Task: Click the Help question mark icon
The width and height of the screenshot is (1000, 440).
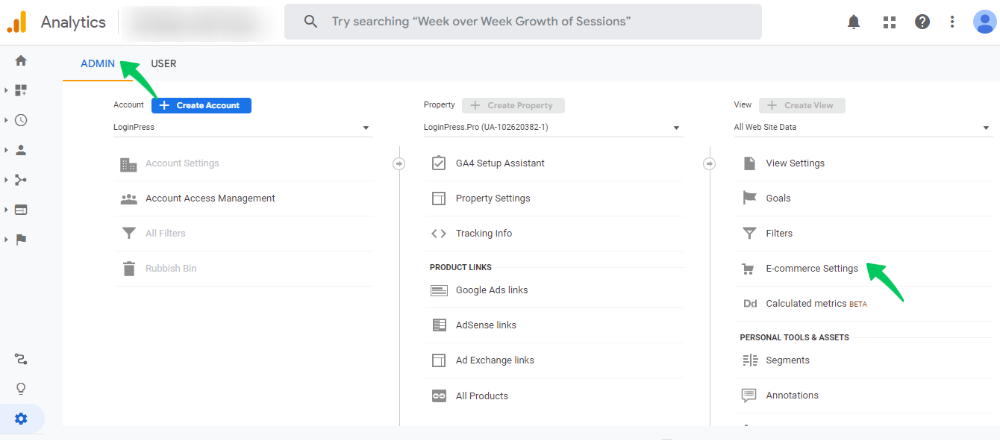Action: (922, 22)
